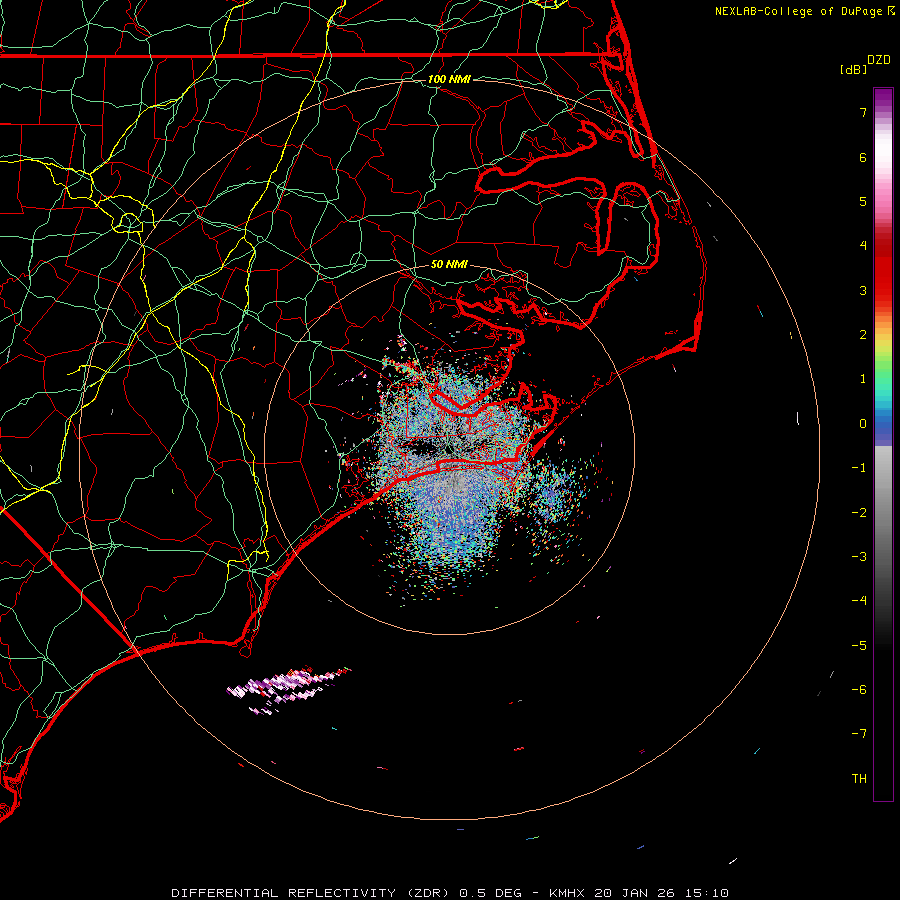Click the red band of the color bar

click(883, 267)
